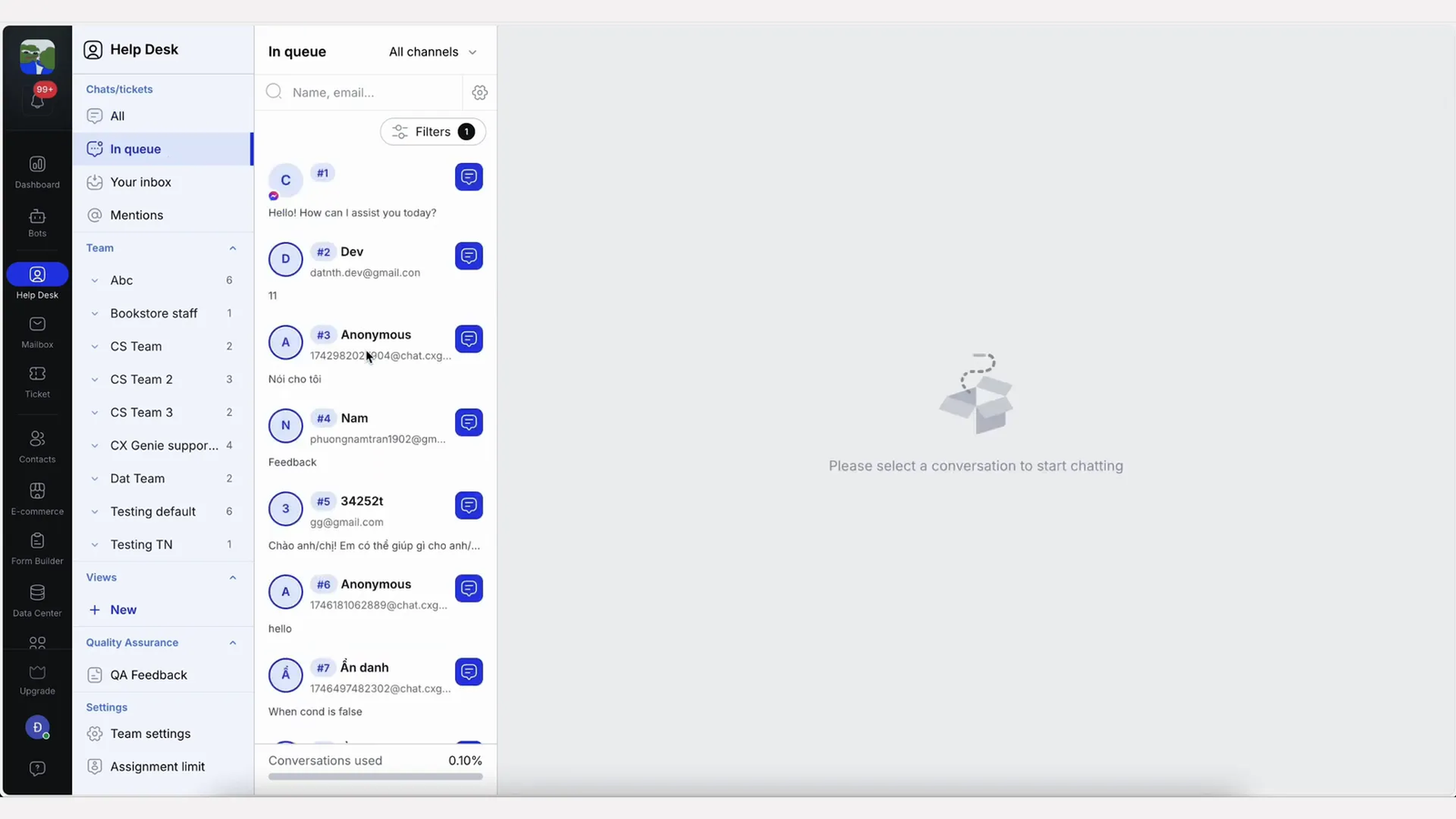Click the CS Team 3 row
The width and height of the screenshot is (1456, 819).
click(x=162, y=412)
